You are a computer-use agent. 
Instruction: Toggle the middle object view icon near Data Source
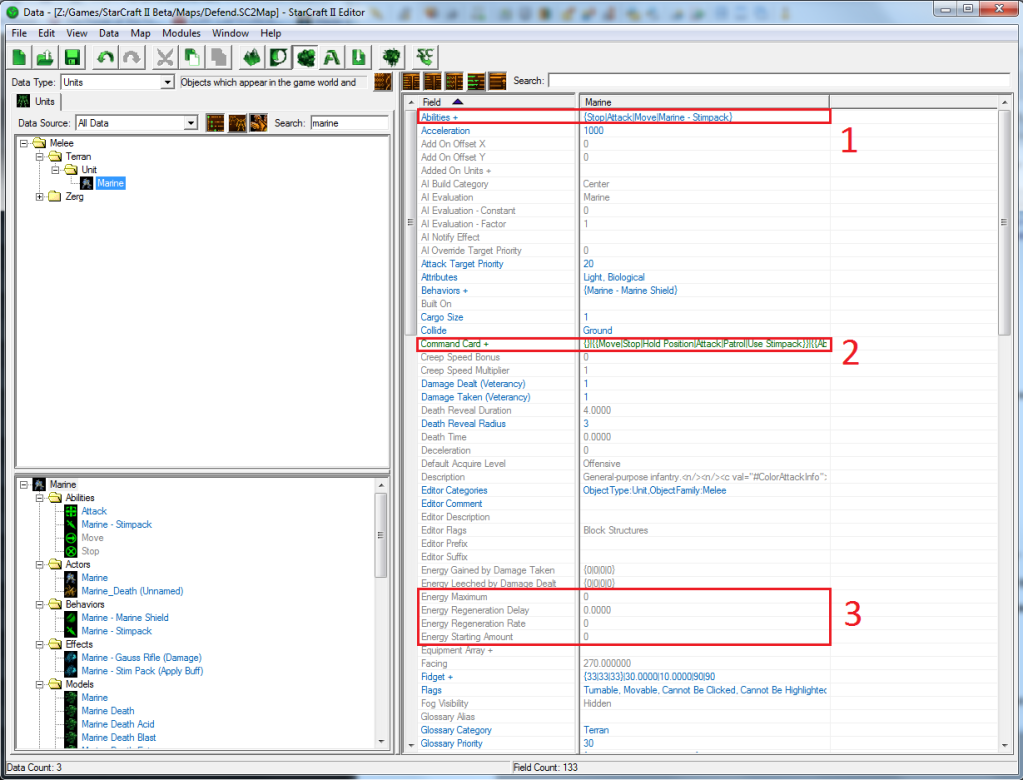pyautogui.click(x=237, y=123)
